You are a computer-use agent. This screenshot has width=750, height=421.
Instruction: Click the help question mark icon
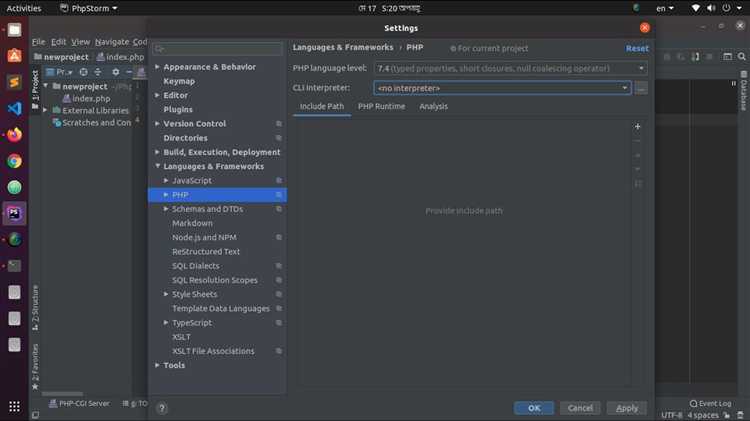pyautogui.click(x=162, y=408)
